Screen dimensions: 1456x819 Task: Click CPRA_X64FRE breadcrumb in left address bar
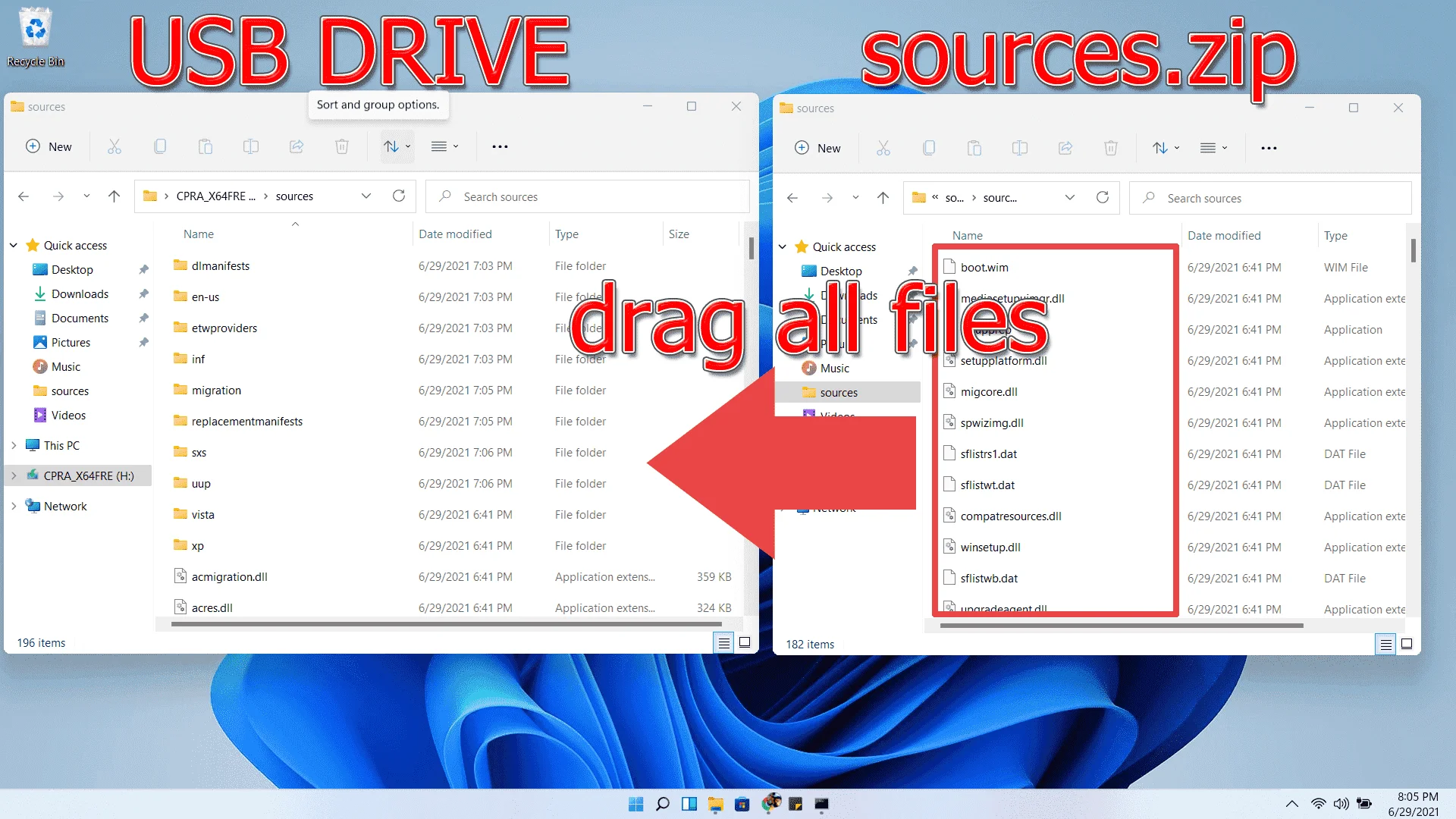(215, 196)
